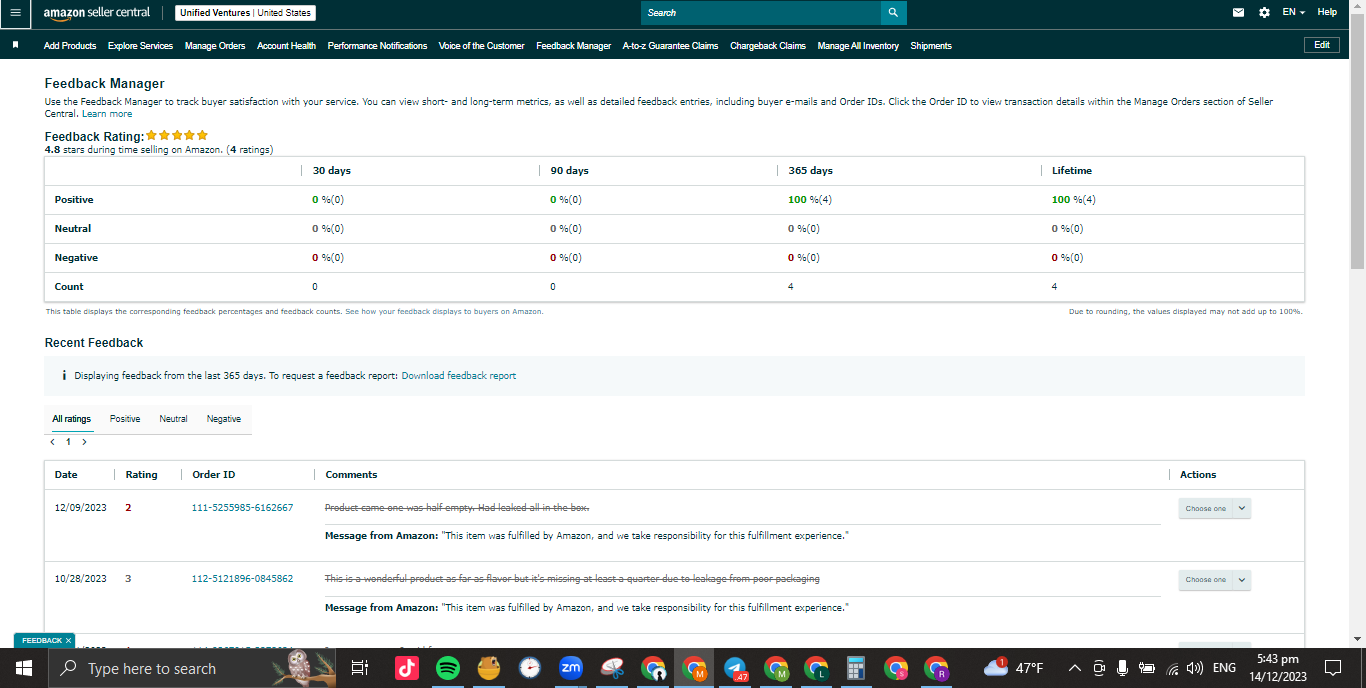The height and width of the screenshot is (688, 1366).
Task: Click the Help link
Action: (x=1327, y=13)
